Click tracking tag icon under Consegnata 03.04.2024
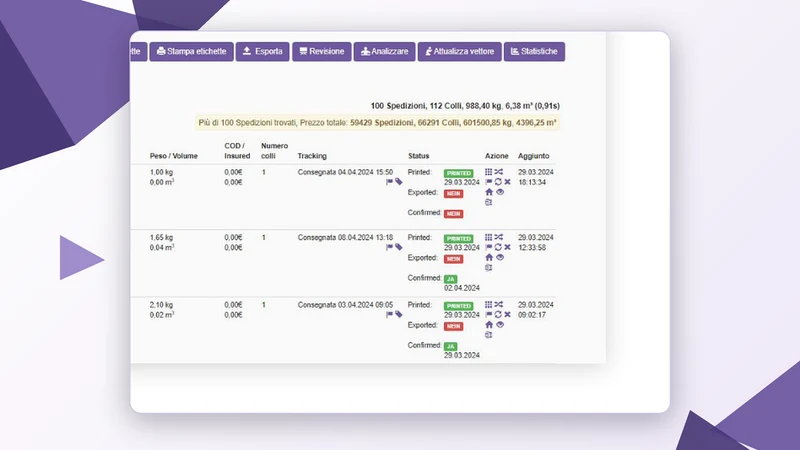 pos(398,314)
